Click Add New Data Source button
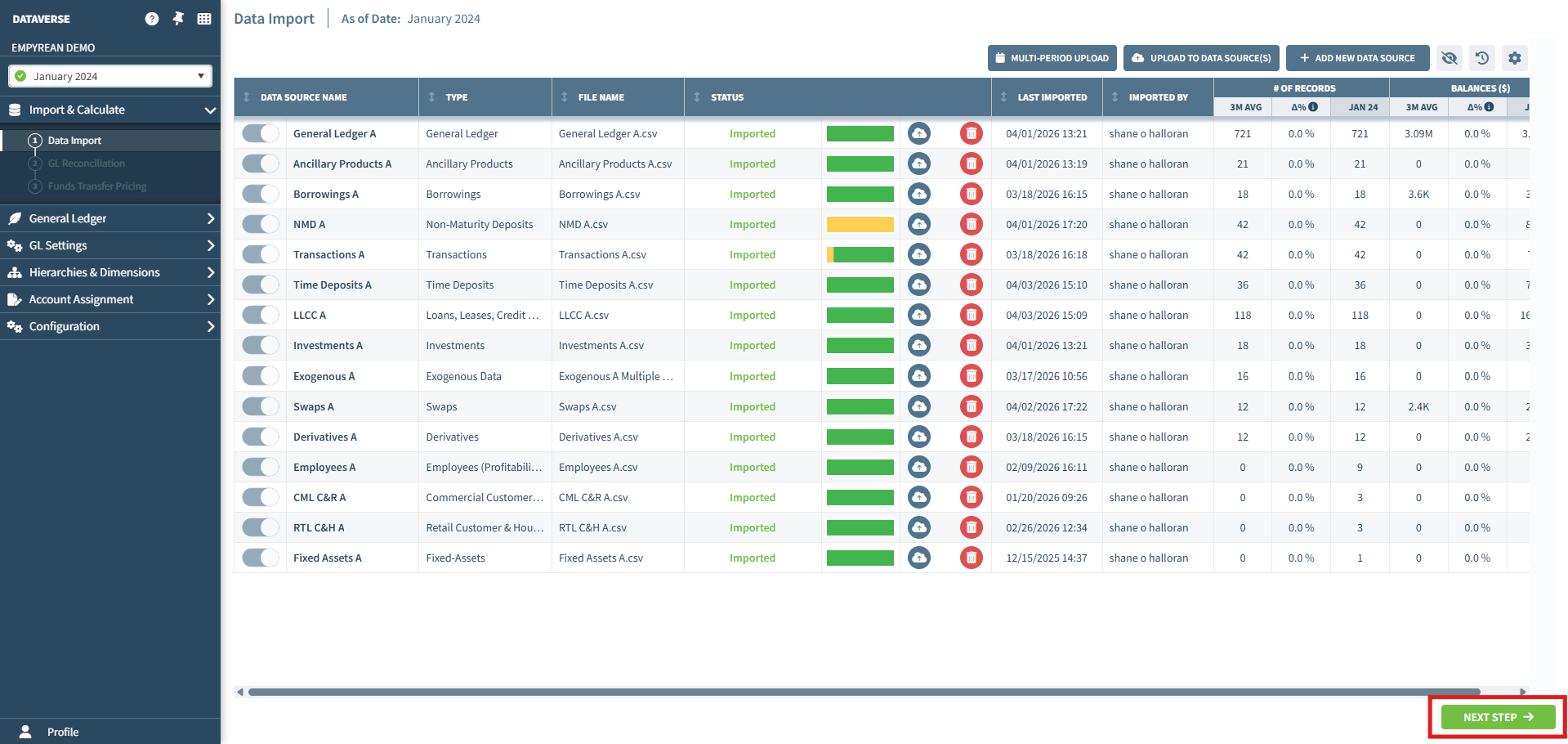The width and height of the screenshot is (1568, 744). click(1357, 58)
